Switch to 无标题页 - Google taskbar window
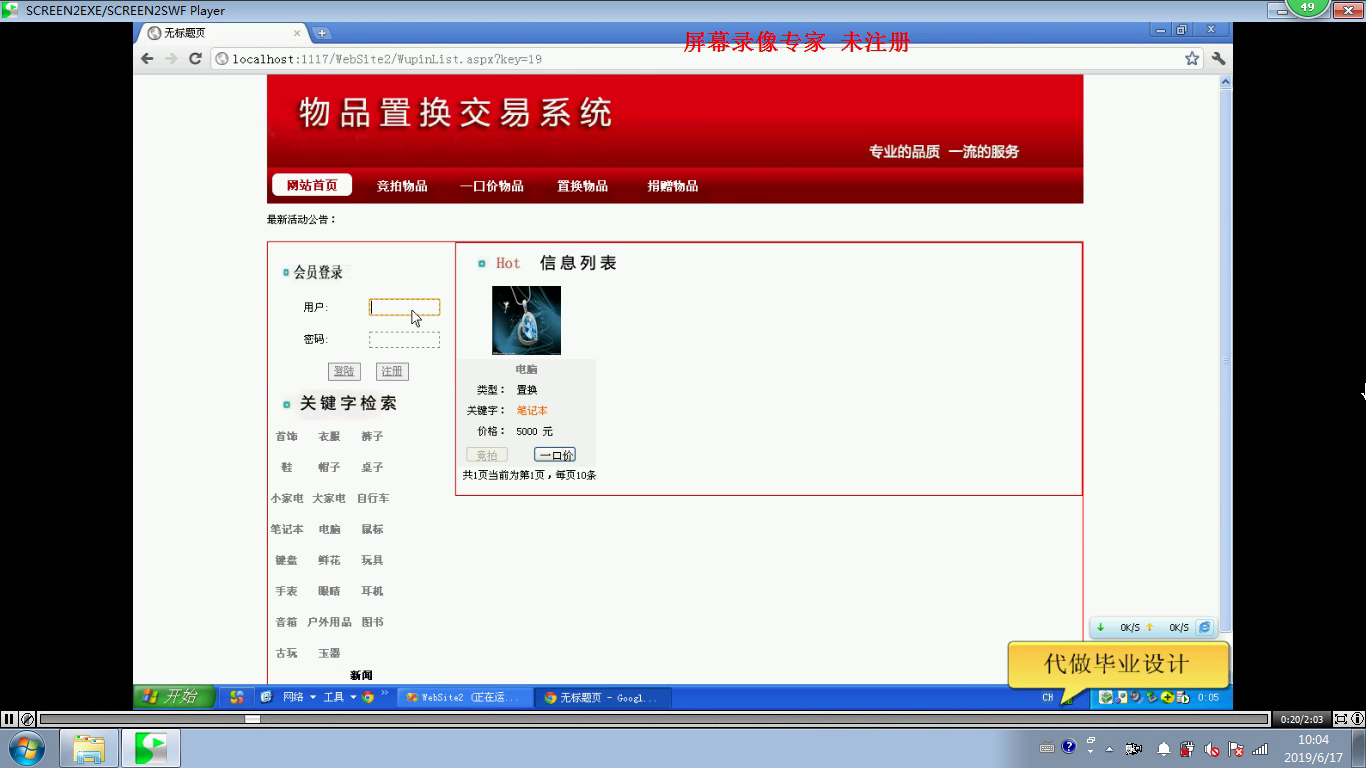Image resolution: width=1366 pixels, height=768 pixels. pyautogui.click(x=603, y=698)
